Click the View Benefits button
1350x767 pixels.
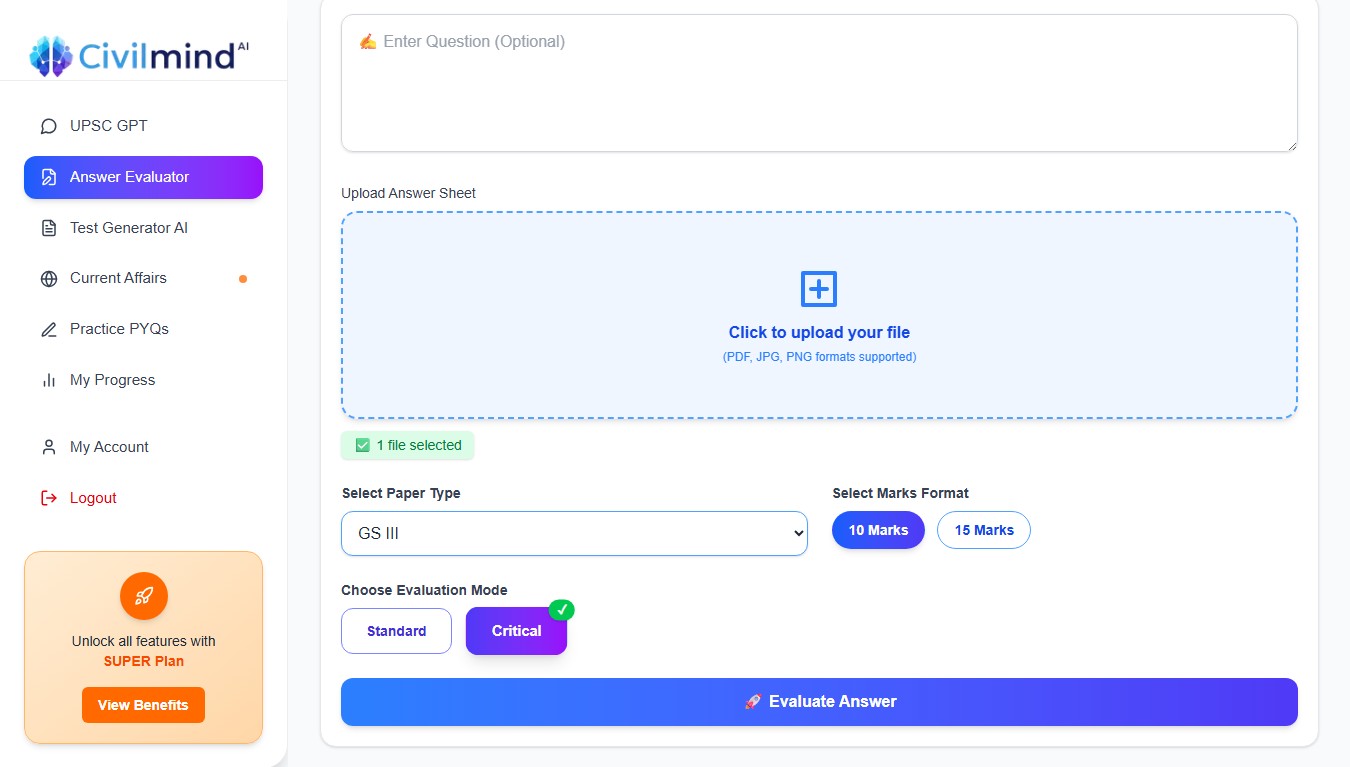click(x=143, y=705)
